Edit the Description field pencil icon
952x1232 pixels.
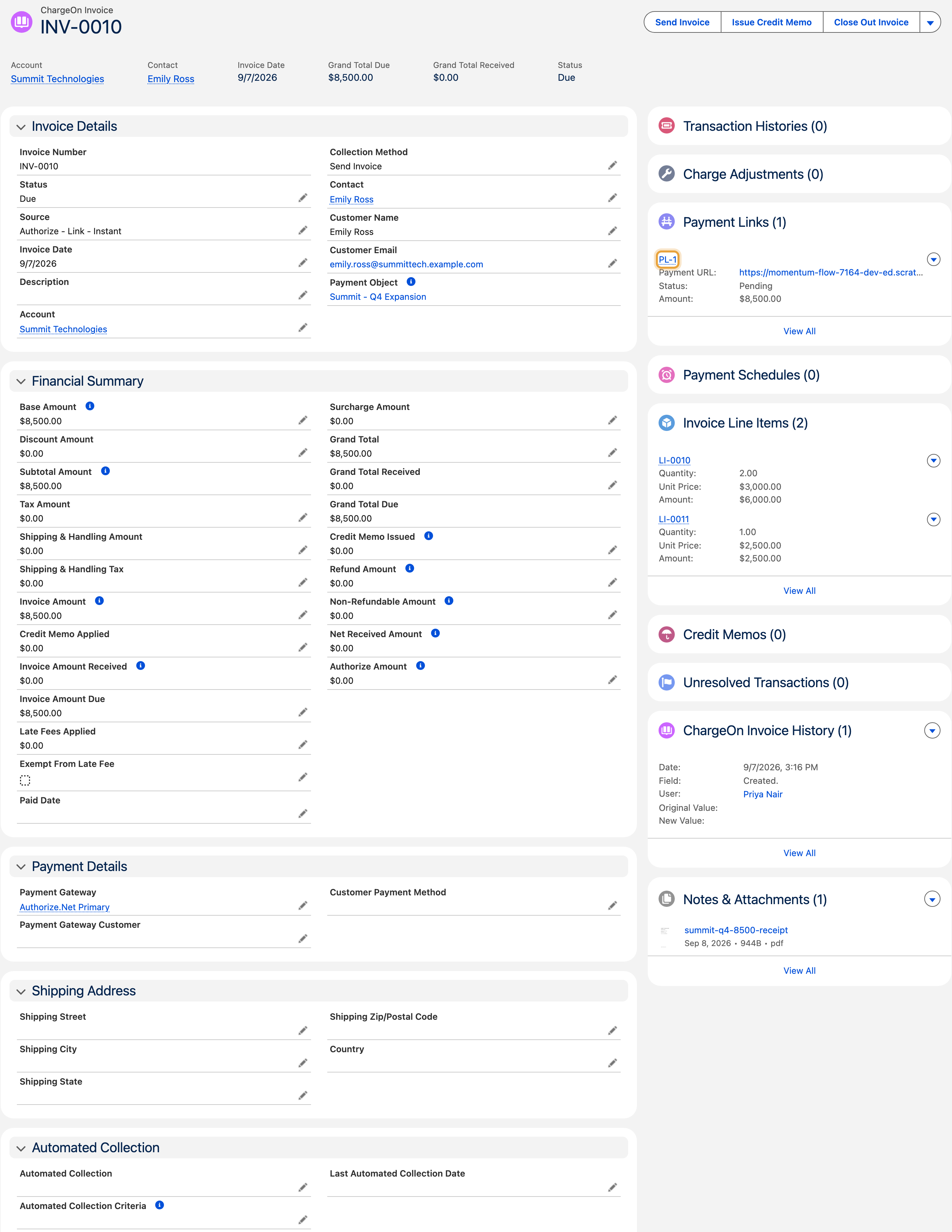(303, 295)
